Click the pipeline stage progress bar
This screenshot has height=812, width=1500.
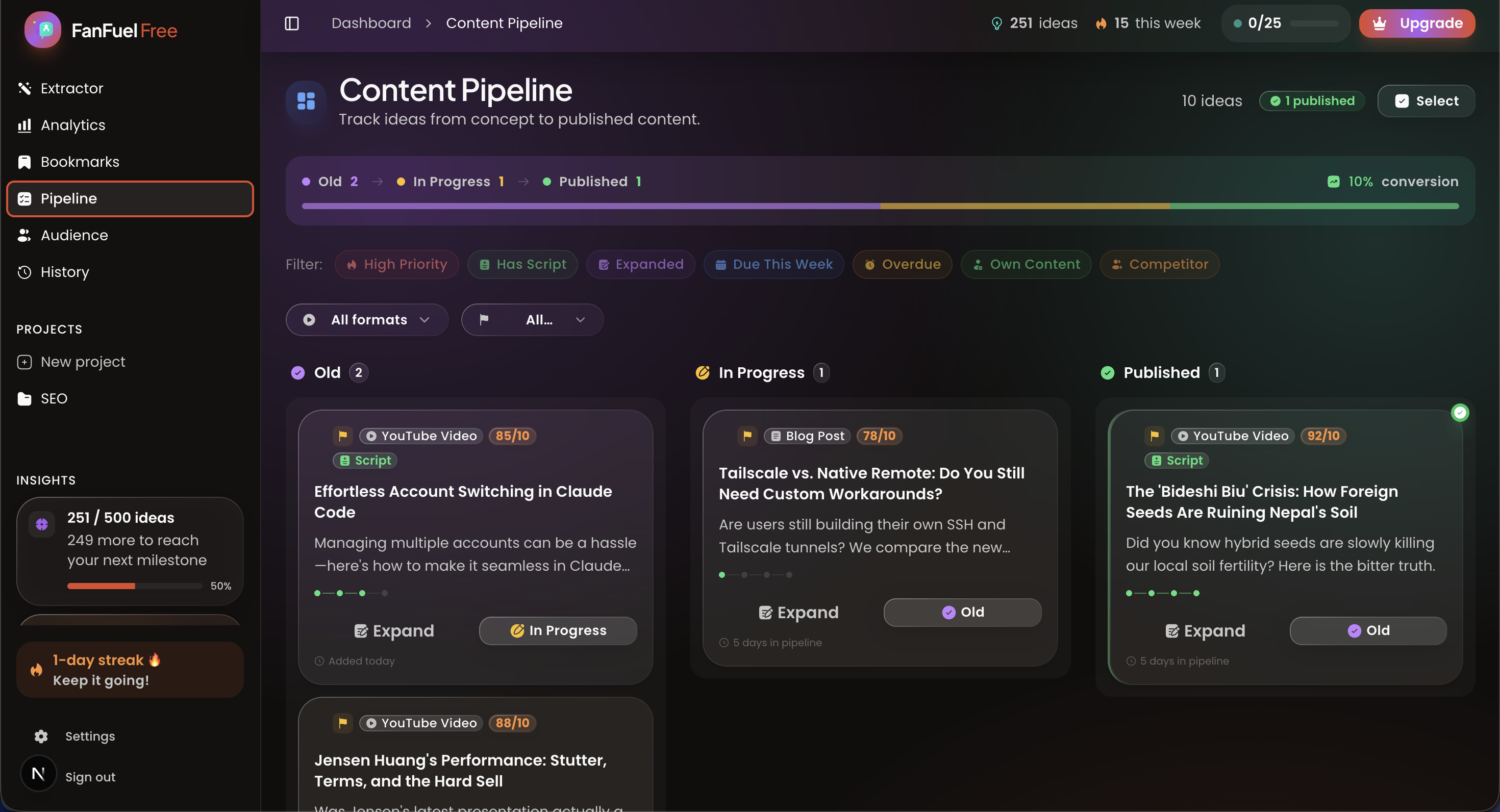[880, 206]
